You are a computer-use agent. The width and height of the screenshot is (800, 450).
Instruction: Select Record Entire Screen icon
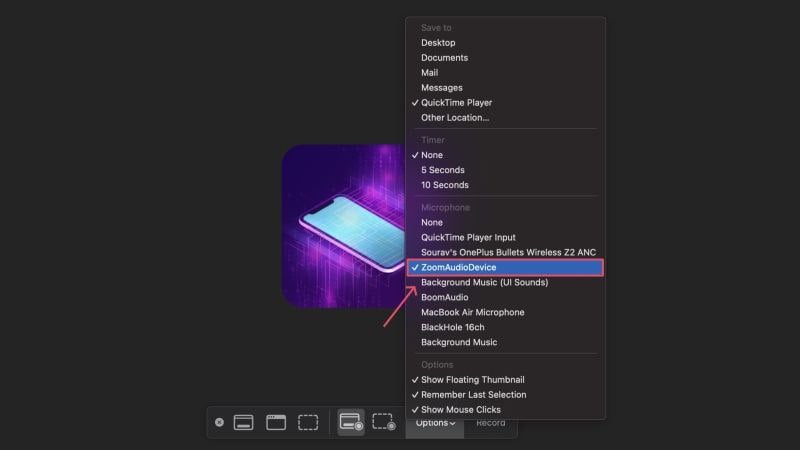point(351,422)
